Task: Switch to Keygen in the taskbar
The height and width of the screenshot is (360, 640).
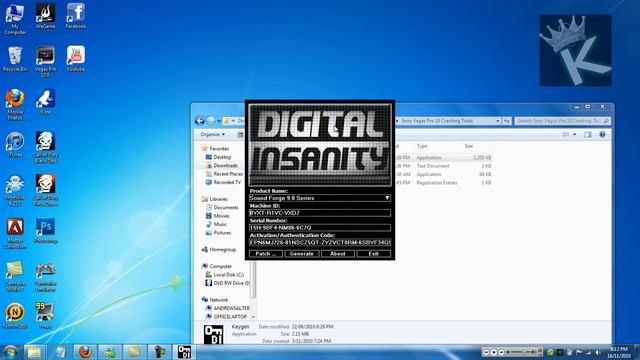Action: coord(184,352)
